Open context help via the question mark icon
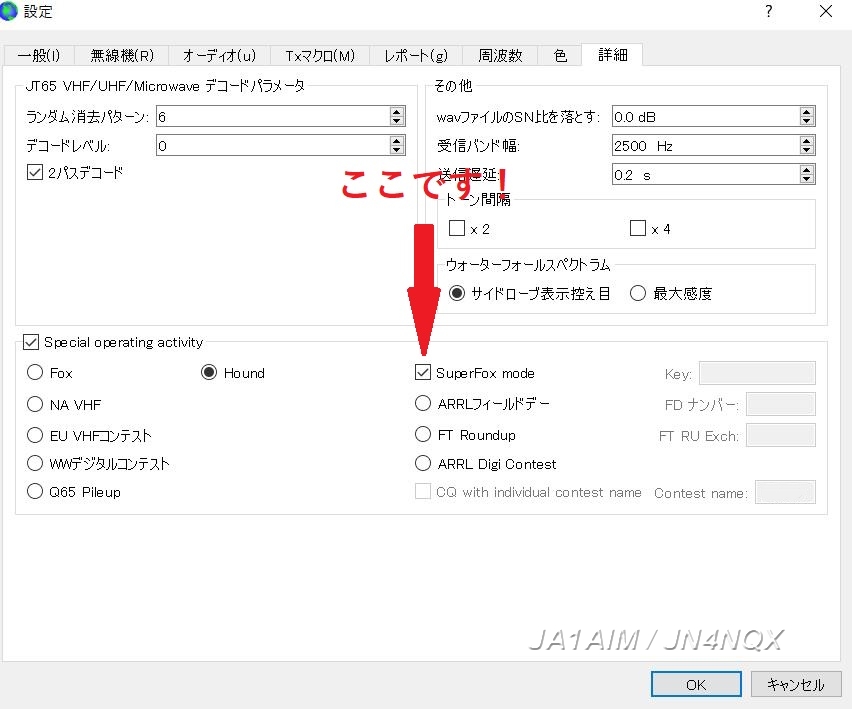This screenshot has height=709, width=852. coord(767,12)
